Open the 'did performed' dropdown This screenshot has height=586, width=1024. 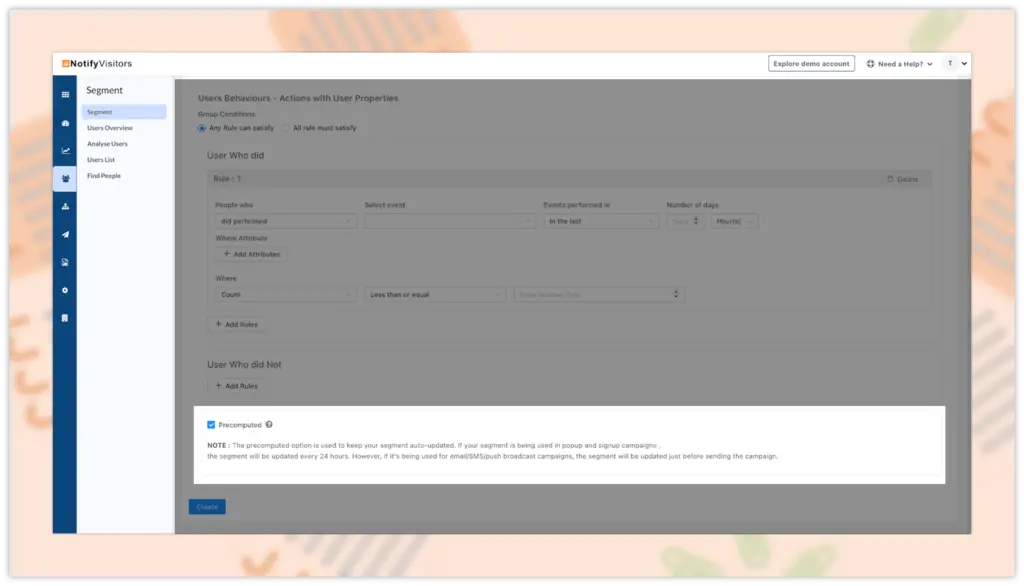[x=285, y=221]
